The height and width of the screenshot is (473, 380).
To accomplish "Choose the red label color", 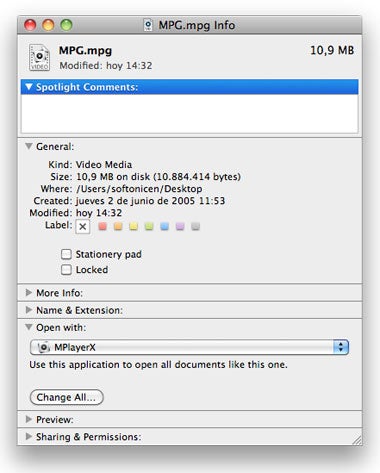I will point(103,226).
